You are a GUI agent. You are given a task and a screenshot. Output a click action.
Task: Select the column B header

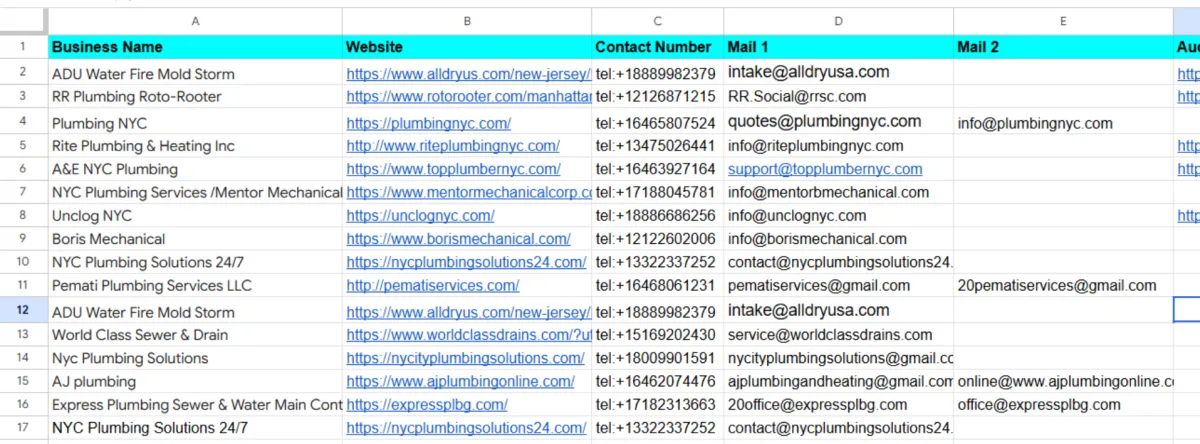(467, 21)
